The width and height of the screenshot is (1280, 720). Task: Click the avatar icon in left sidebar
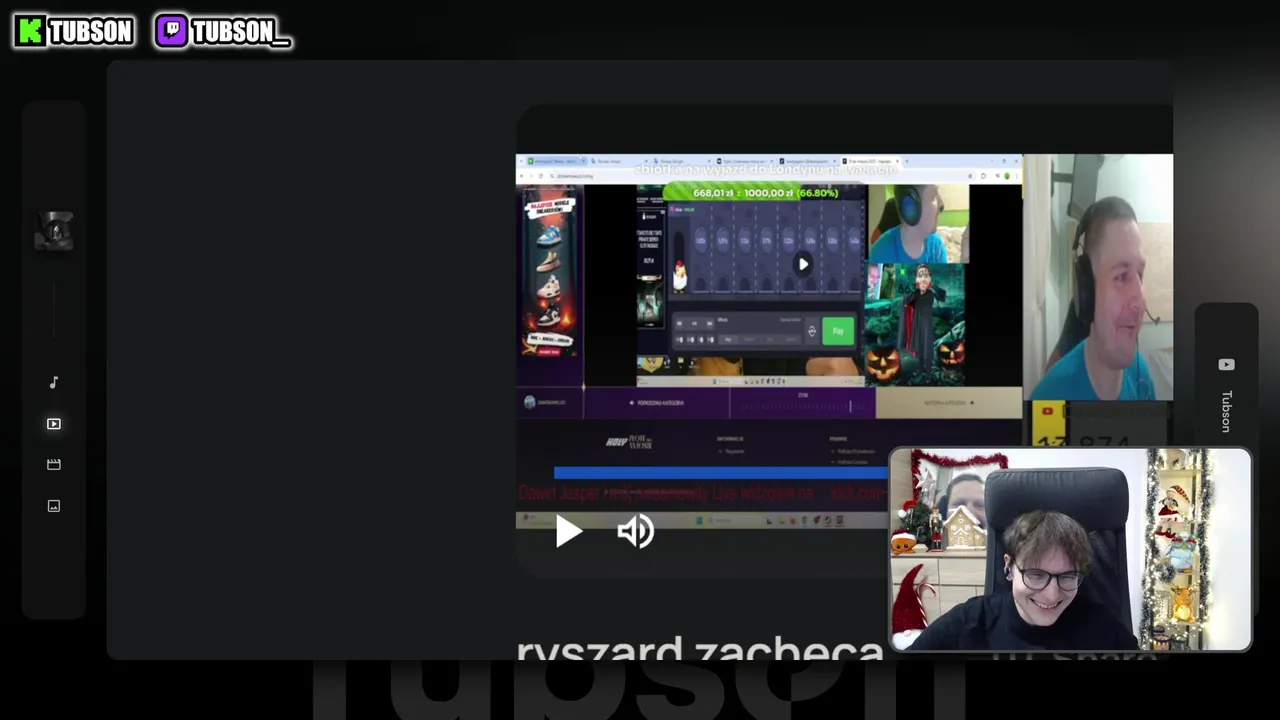click(54, 231)
